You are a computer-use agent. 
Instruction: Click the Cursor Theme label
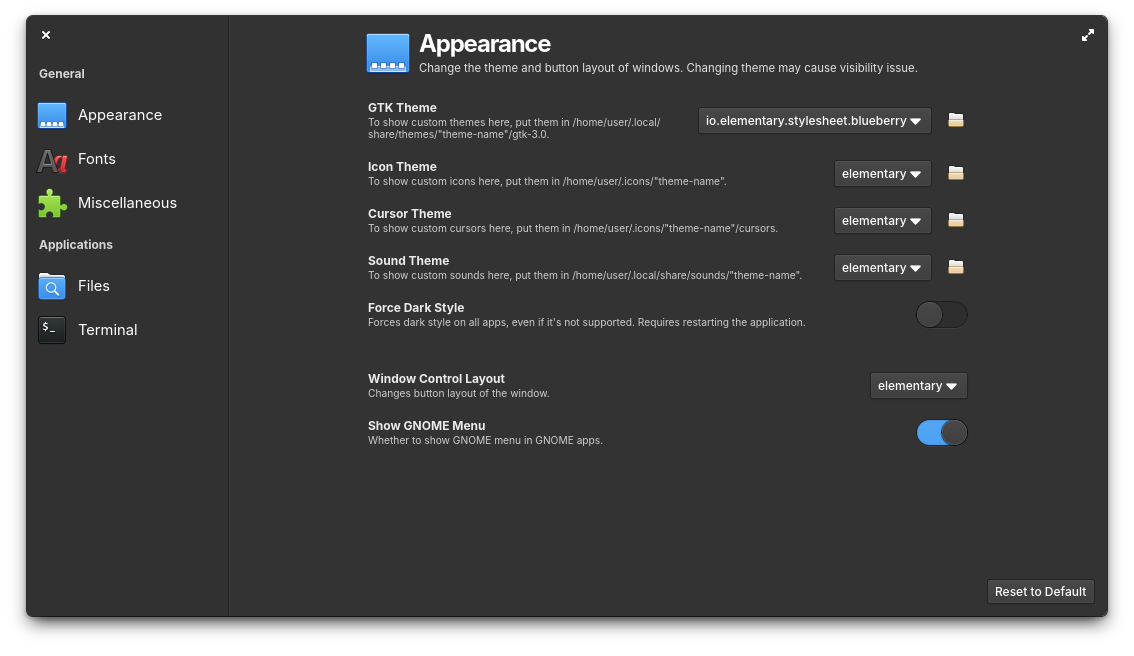click(x=409, y=213)
